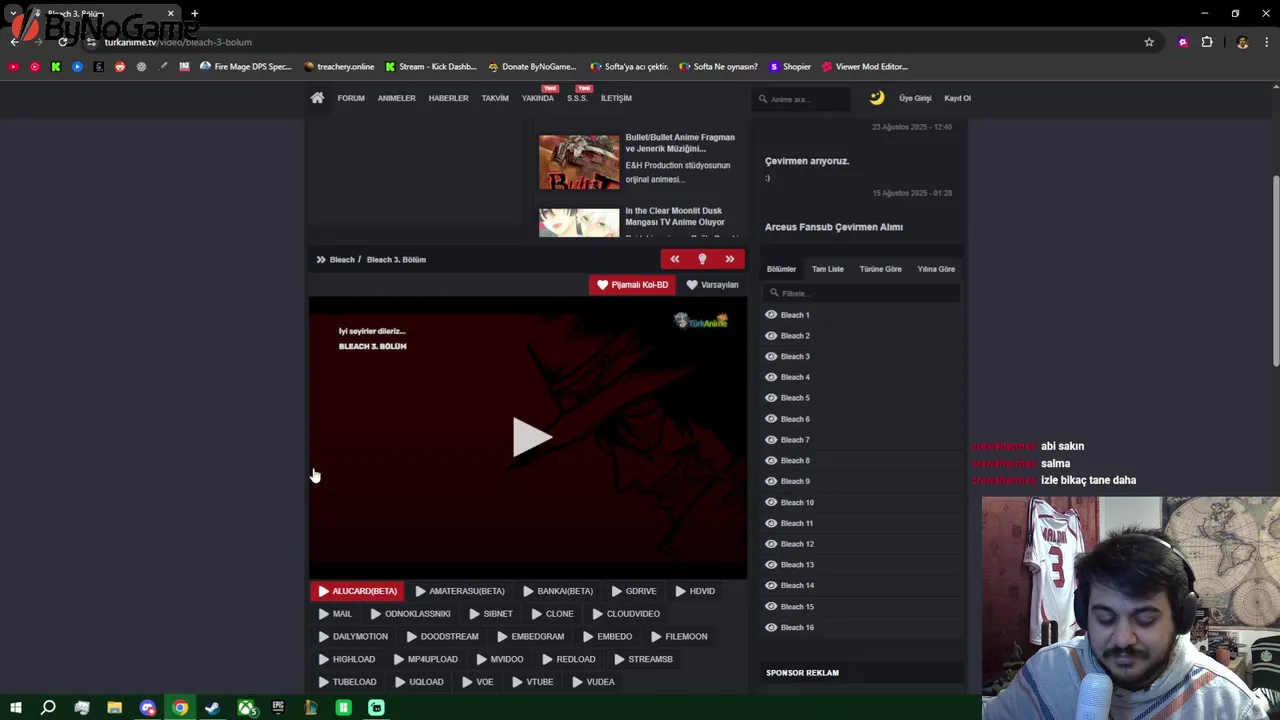Switch to DAILYMOTION player

click(353, 637)
